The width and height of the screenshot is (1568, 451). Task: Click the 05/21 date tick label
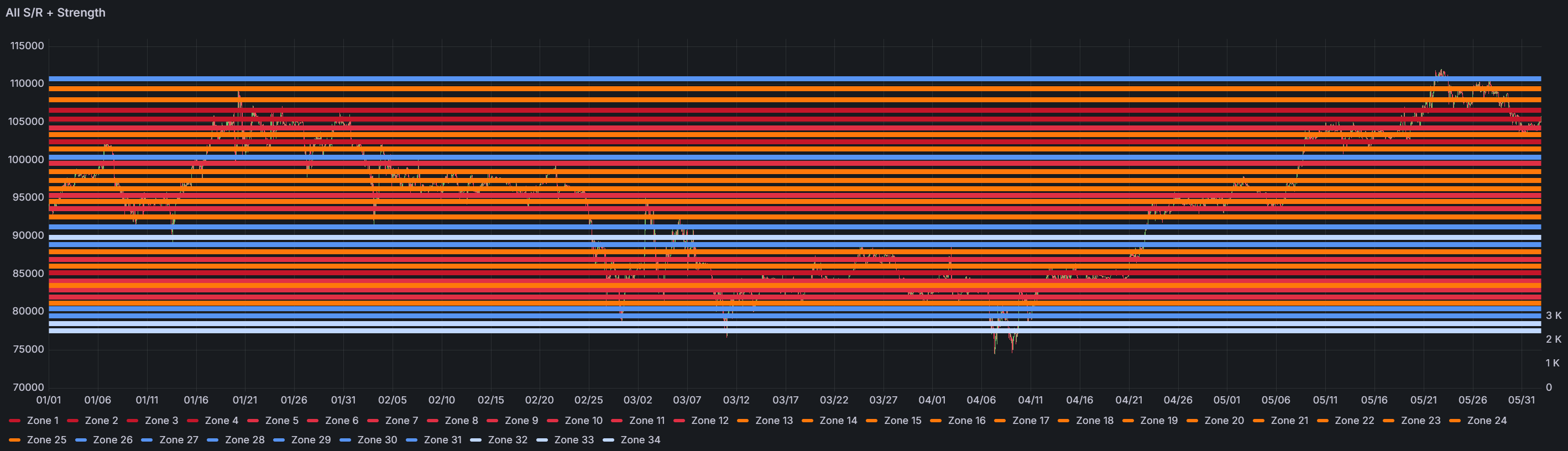click(x=1423, y=401)
